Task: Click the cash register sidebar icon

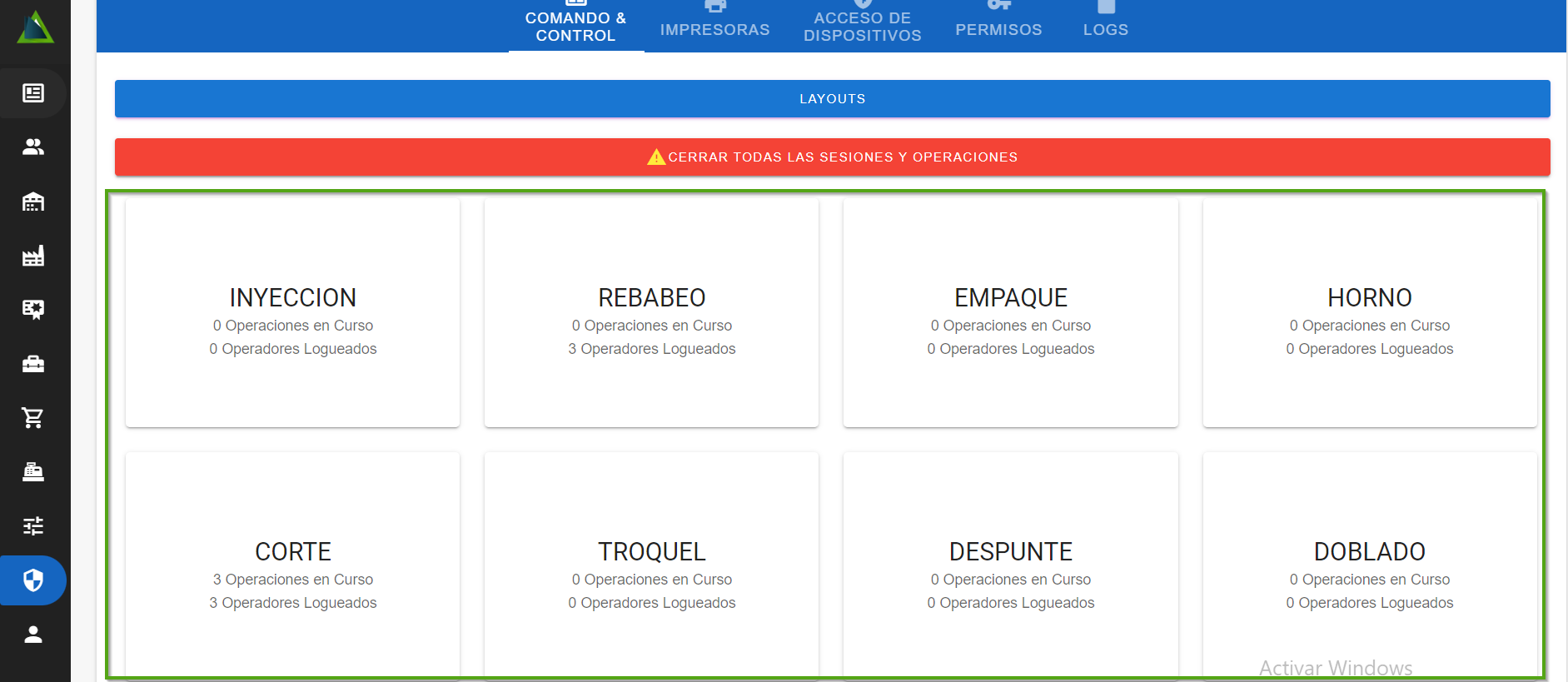Action: point(33,472)
